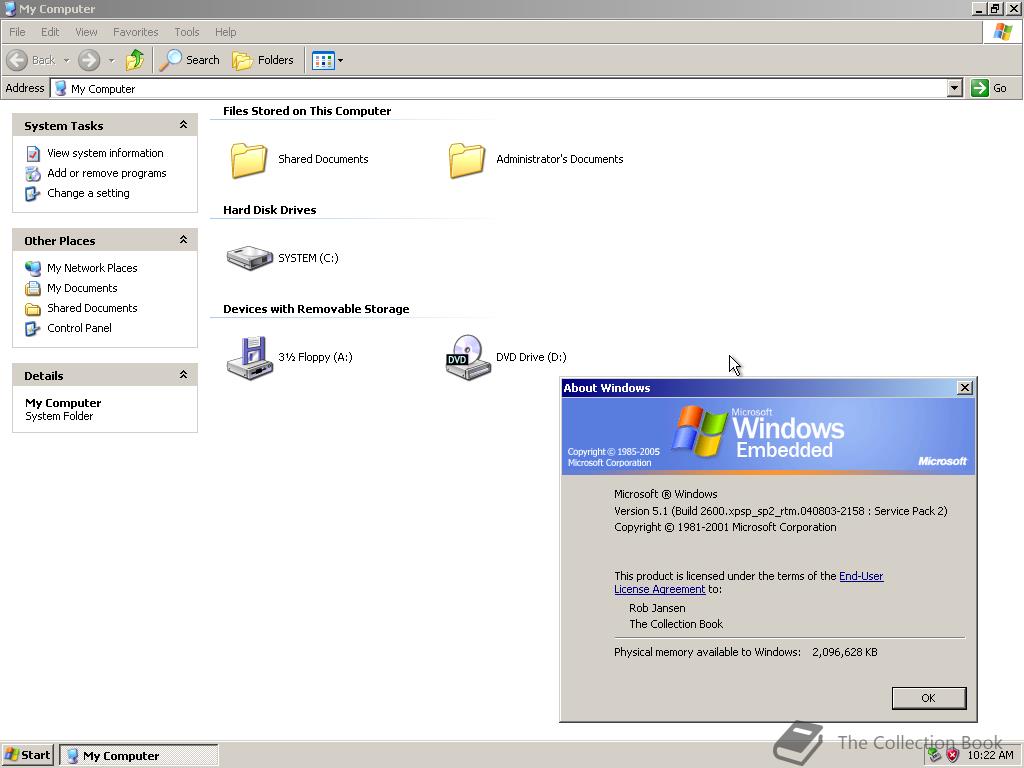Click the Control Panel sidebar icon

tap(33, 328)
